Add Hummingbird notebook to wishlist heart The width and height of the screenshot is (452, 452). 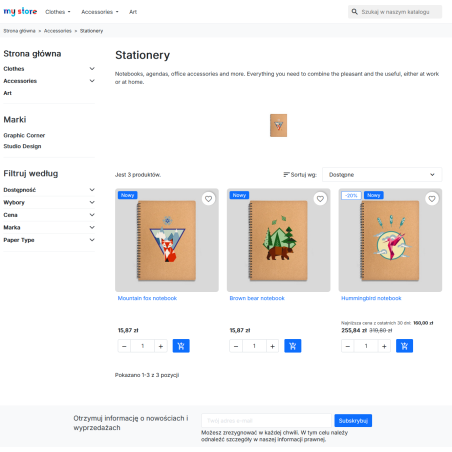tap(432, 199)
